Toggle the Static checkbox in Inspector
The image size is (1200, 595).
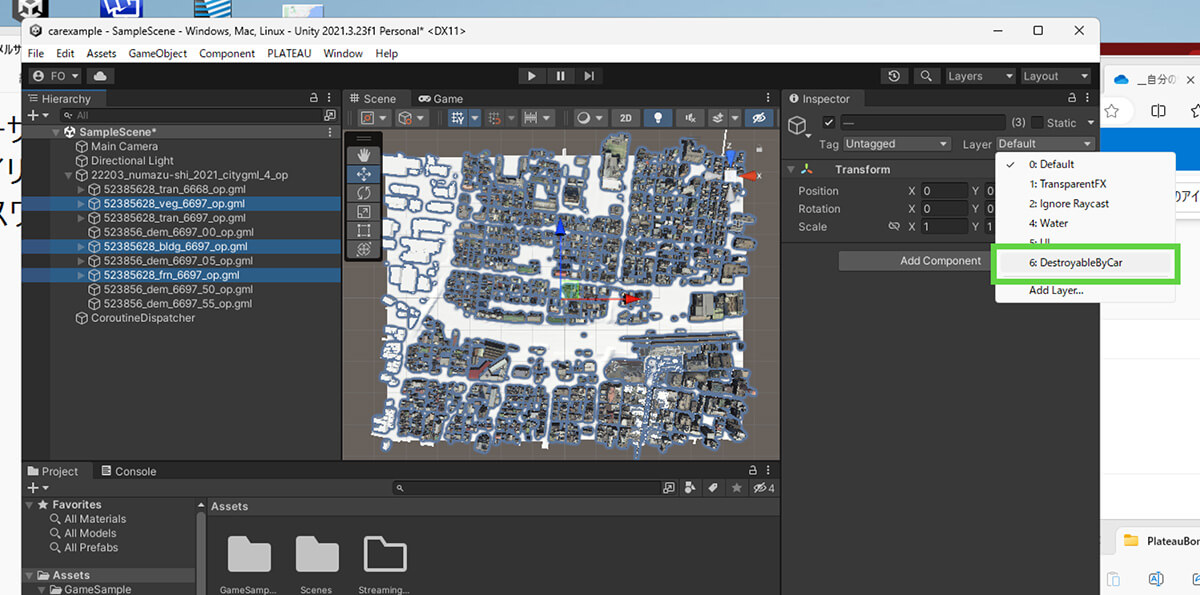(1037, 123)
